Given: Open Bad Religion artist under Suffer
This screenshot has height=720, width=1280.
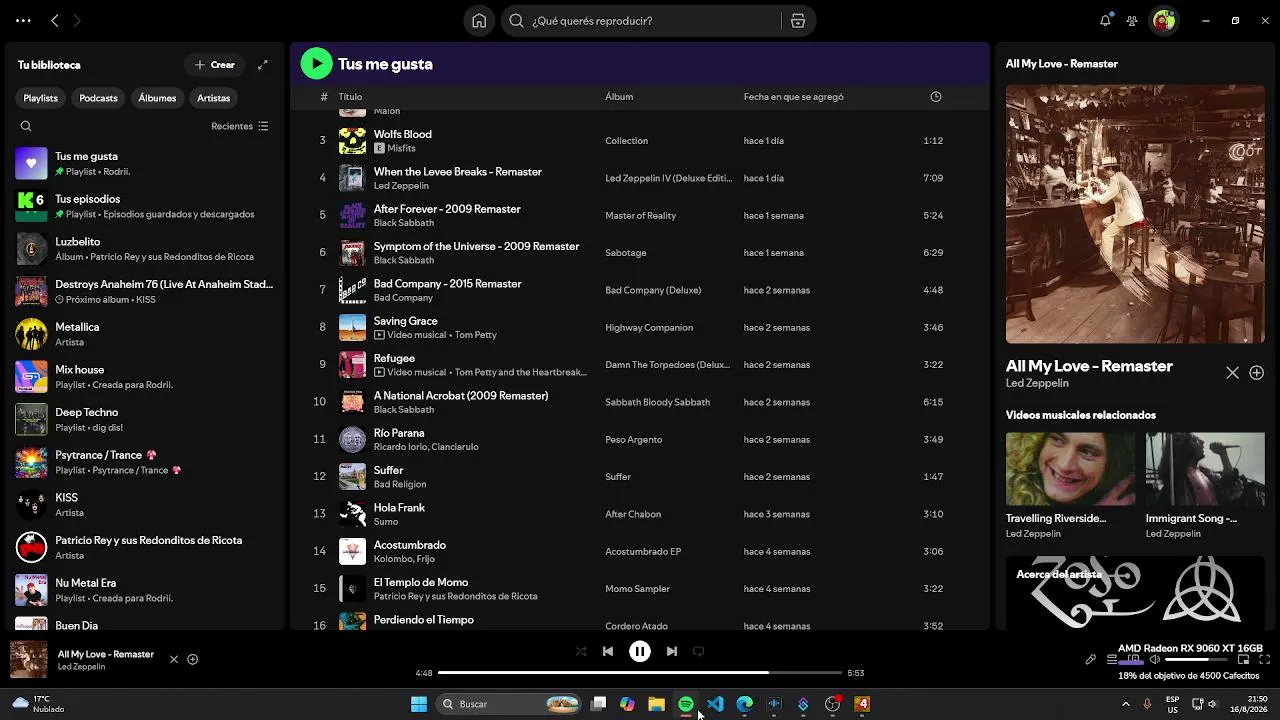Looking at the screenshot, I should [x=400, y=485].
